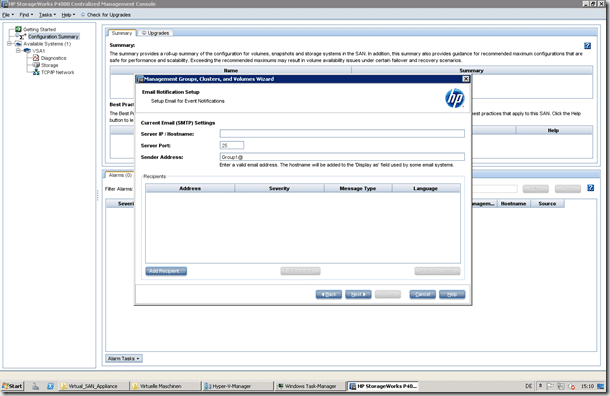Select Configuration Summary in the tree
This screenshot has height=396, width=610.
click(x=53, y=36)
